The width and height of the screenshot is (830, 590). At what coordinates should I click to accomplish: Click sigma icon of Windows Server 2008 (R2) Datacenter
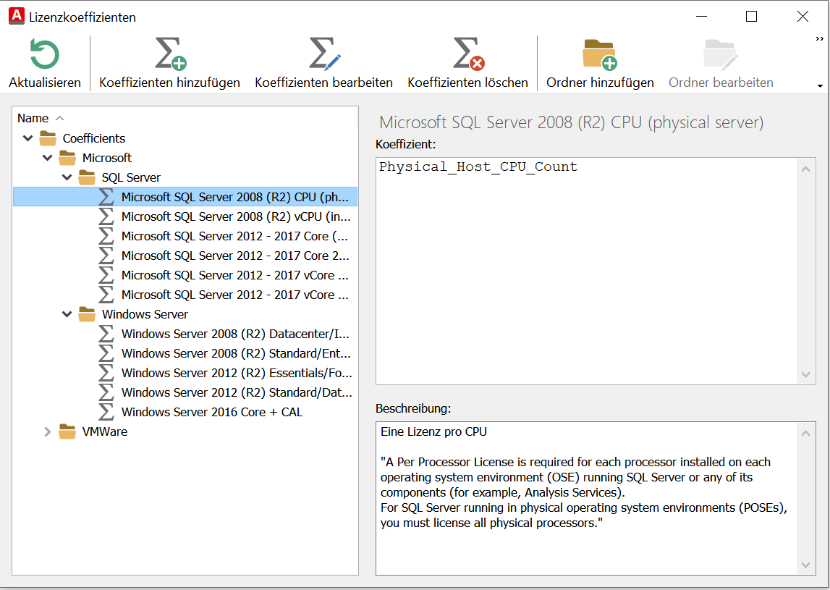click(x=107, y=334)
